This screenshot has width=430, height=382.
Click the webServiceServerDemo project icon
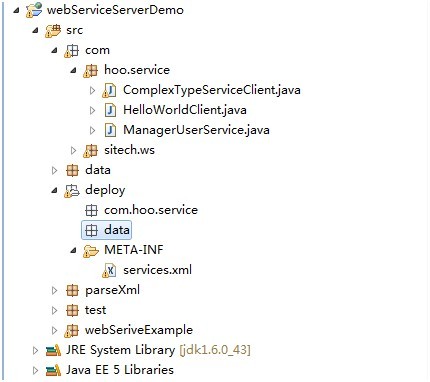pos(34,10)
